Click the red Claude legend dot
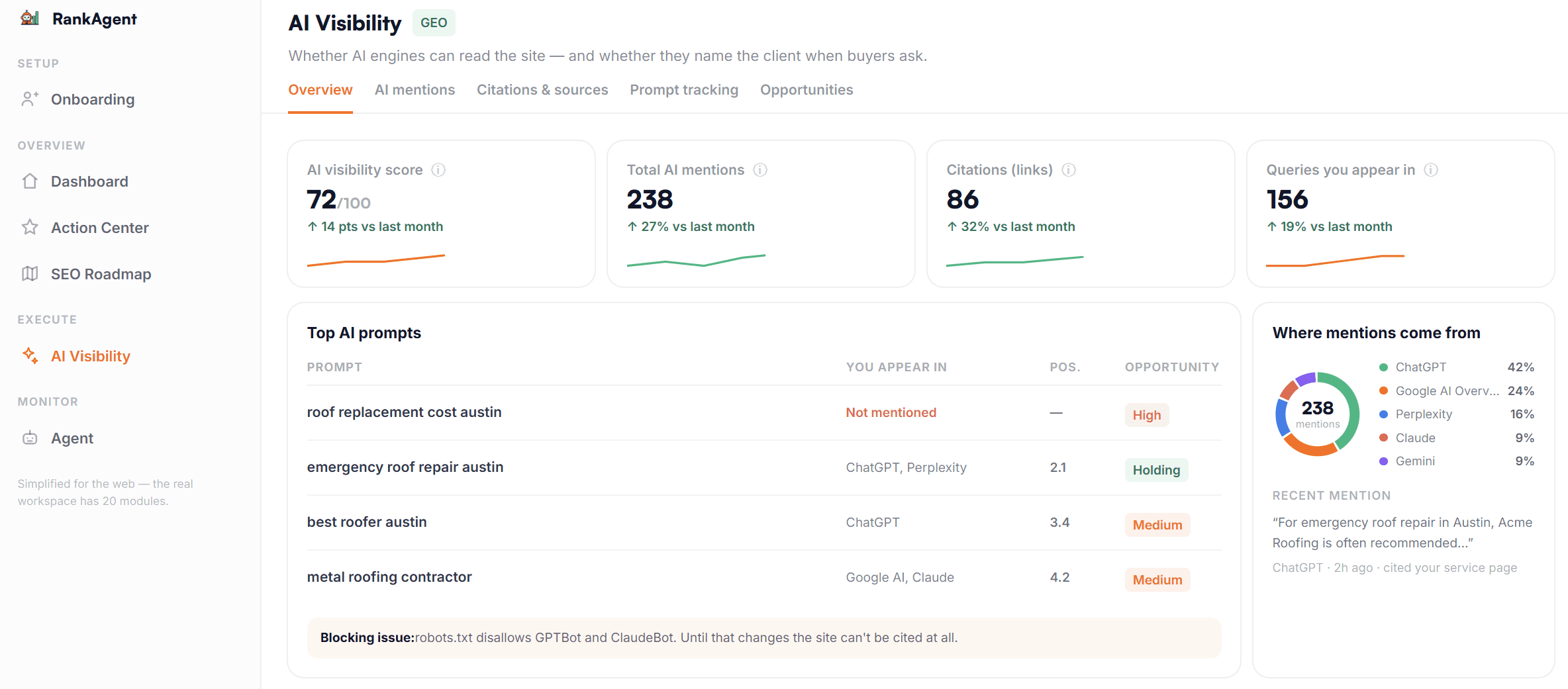The image size is (1568, 689). tap(1383, 437)
